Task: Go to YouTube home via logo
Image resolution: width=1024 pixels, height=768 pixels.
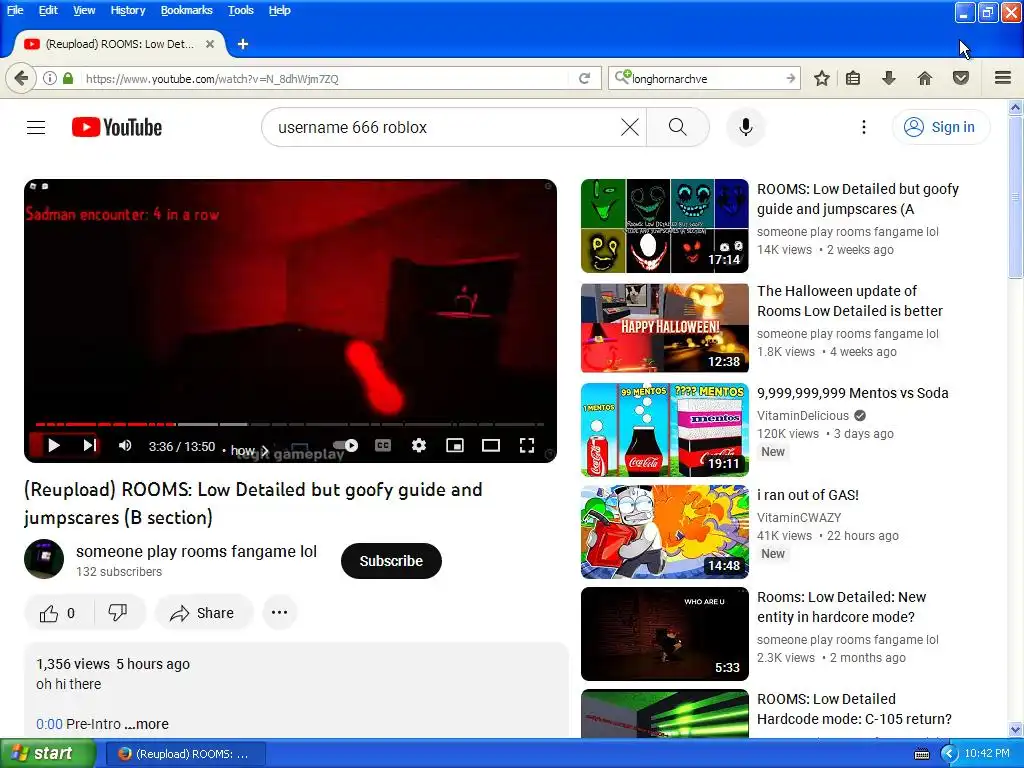Action: pos(117,127)
